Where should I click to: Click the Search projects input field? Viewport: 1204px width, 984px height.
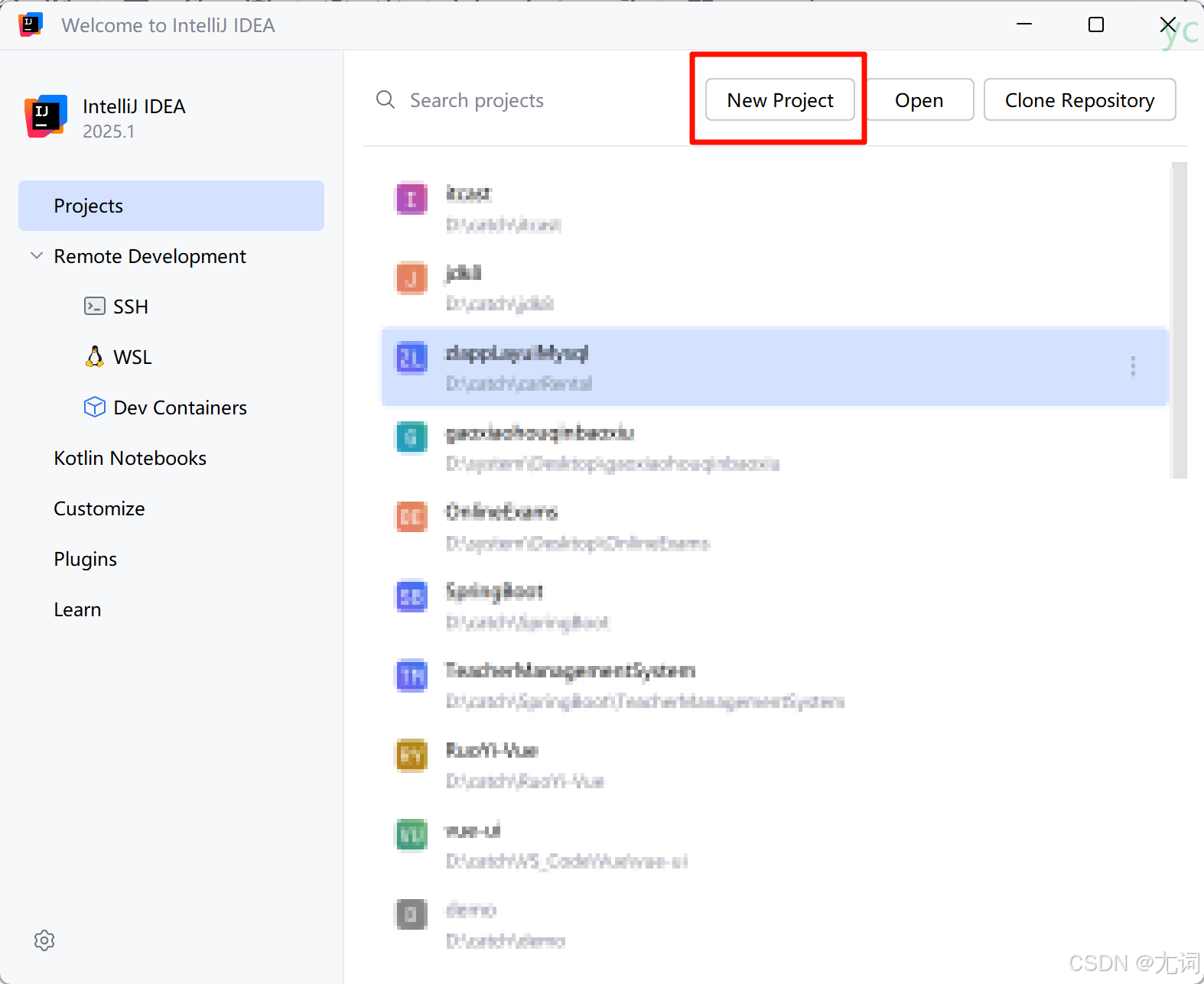pyautogui.click(x=528, y=100)
